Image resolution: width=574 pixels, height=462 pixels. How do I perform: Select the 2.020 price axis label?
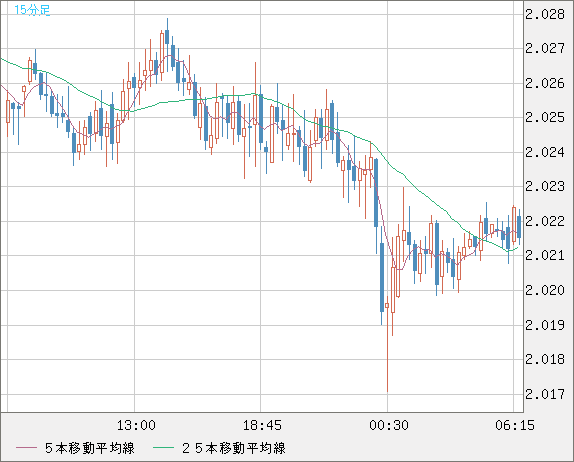545,290
